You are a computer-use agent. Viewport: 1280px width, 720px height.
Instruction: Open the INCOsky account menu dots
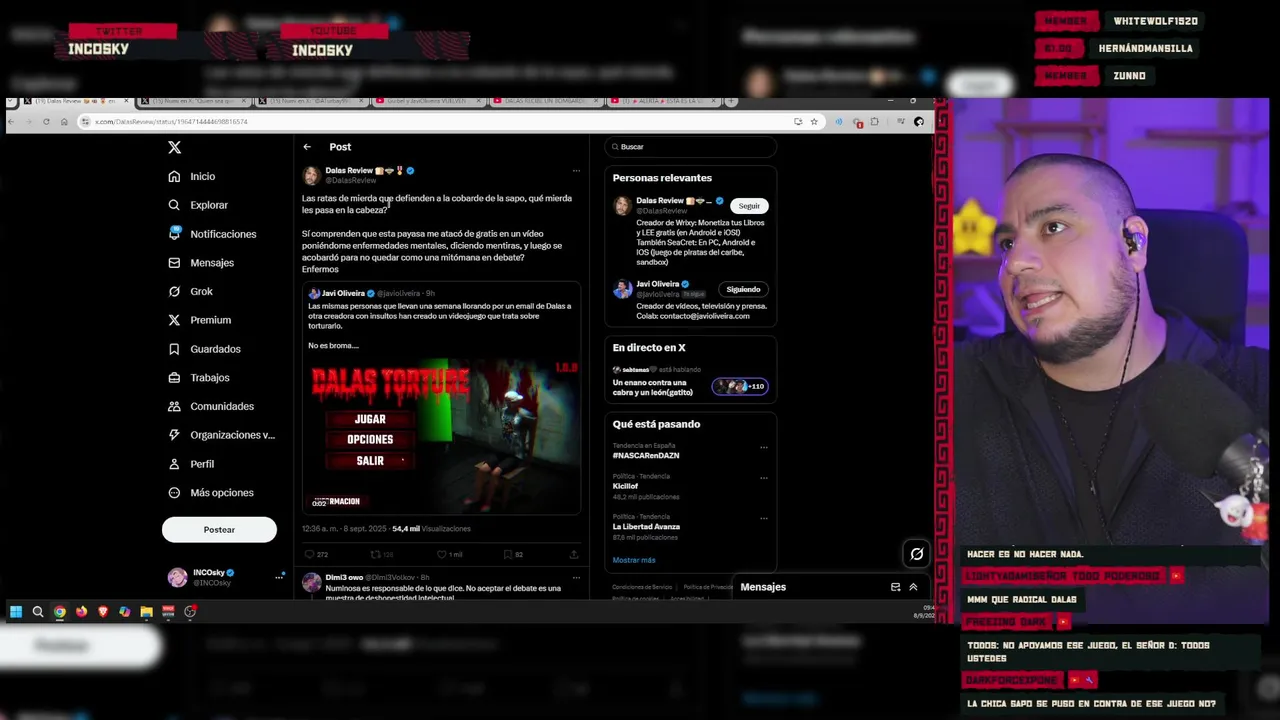point(279,577)
